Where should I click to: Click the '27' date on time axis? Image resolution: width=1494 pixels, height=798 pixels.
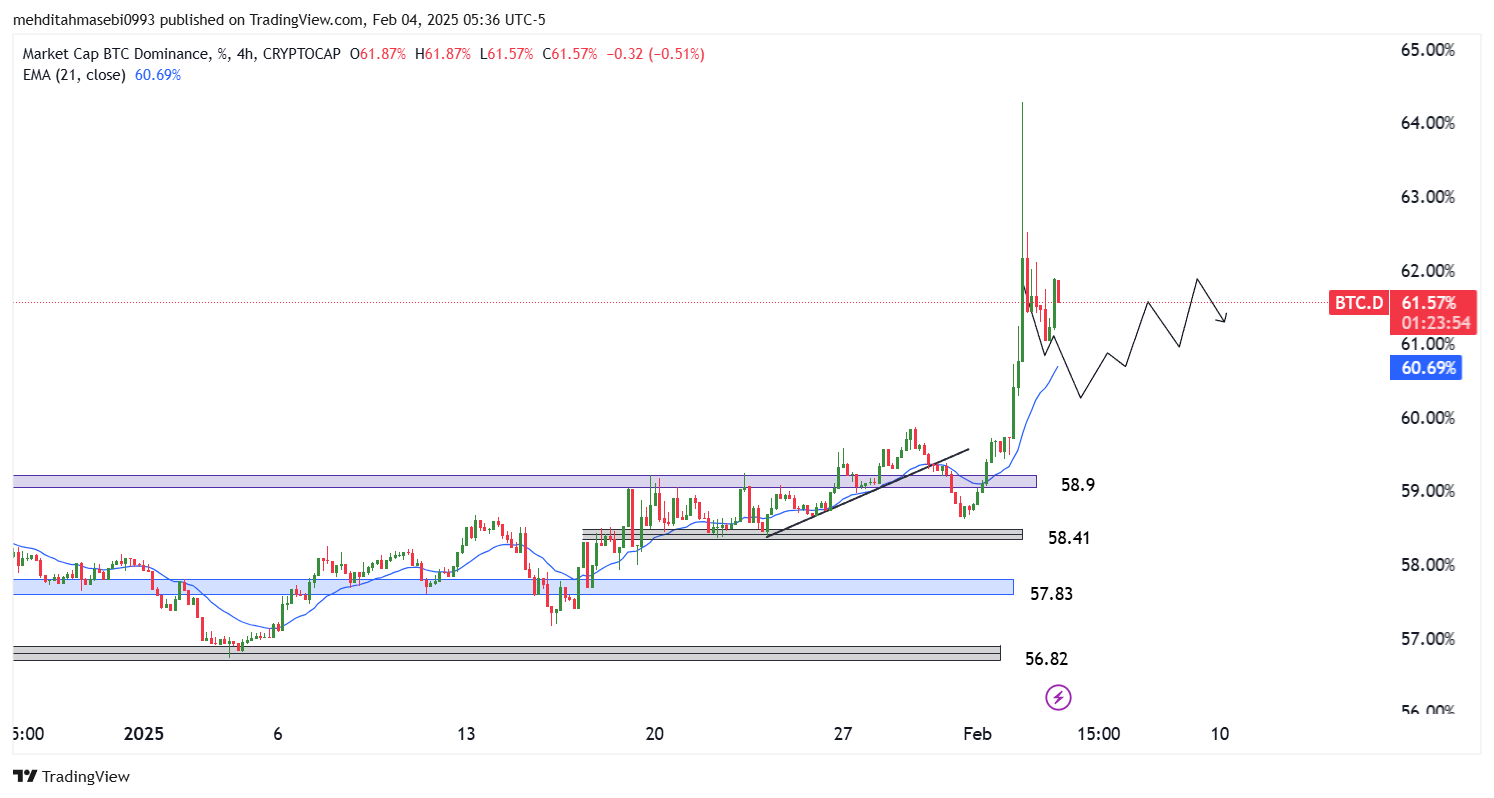pyautogui.click(x=843, y=734)
